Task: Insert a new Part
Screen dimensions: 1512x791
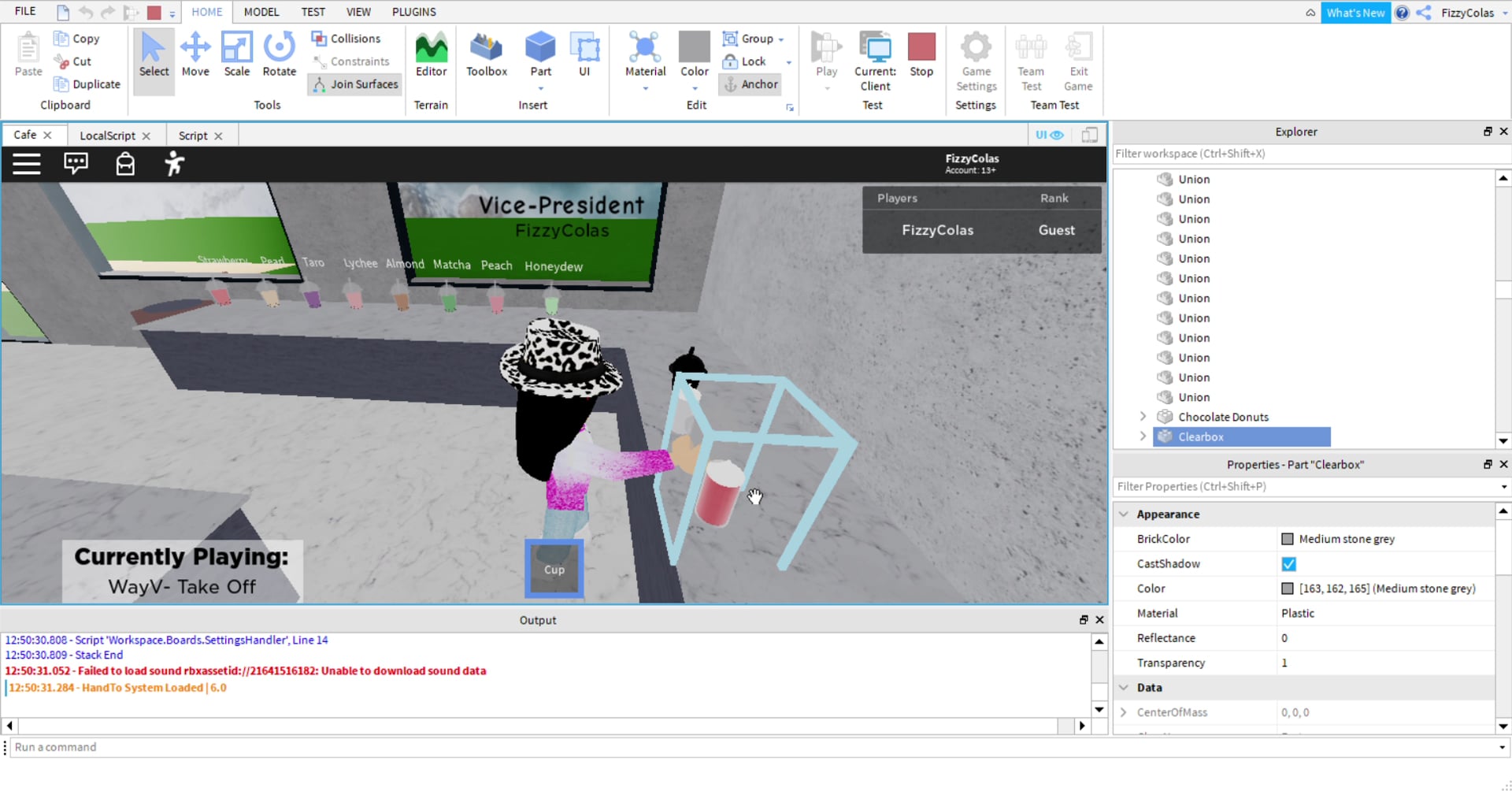Action: coord(540,54)
